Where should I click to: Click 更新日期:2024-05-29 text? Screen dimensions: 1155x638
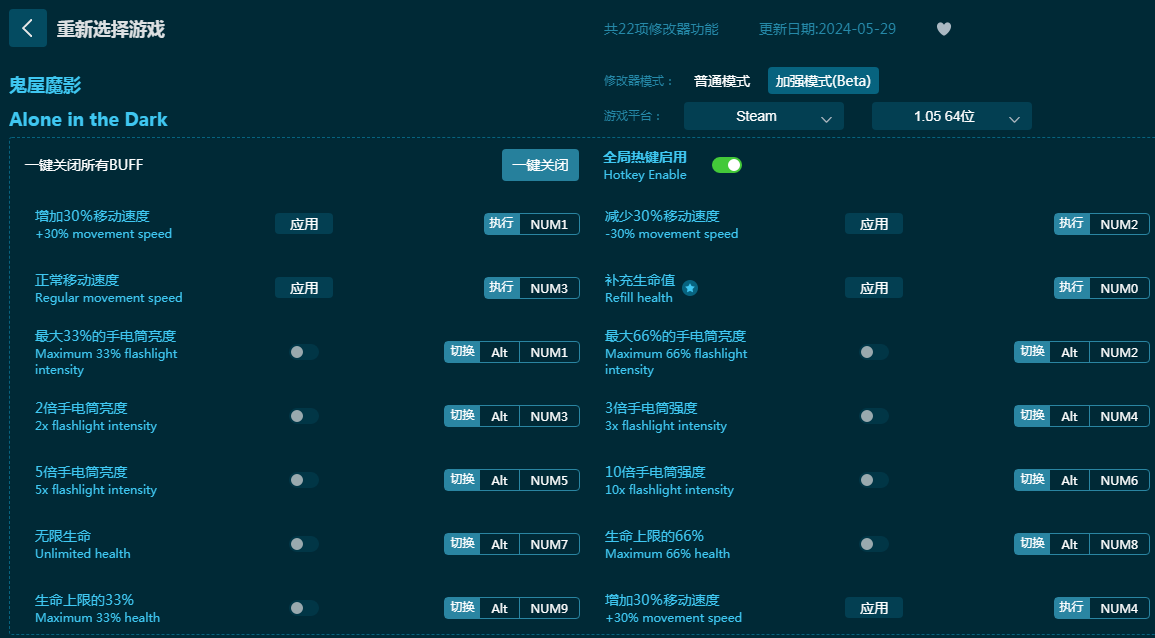[827, 29]
